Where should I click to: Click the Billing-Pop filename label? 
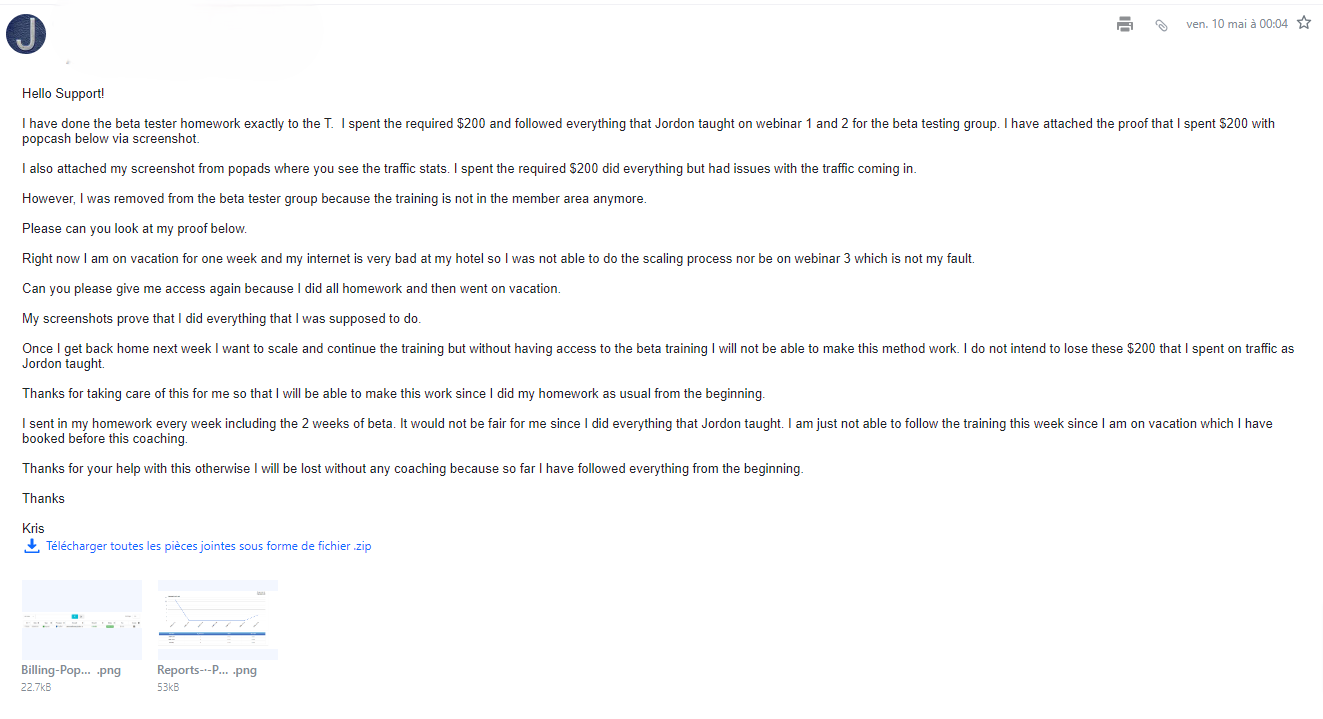pyautogui.click(x=71, y=670)
